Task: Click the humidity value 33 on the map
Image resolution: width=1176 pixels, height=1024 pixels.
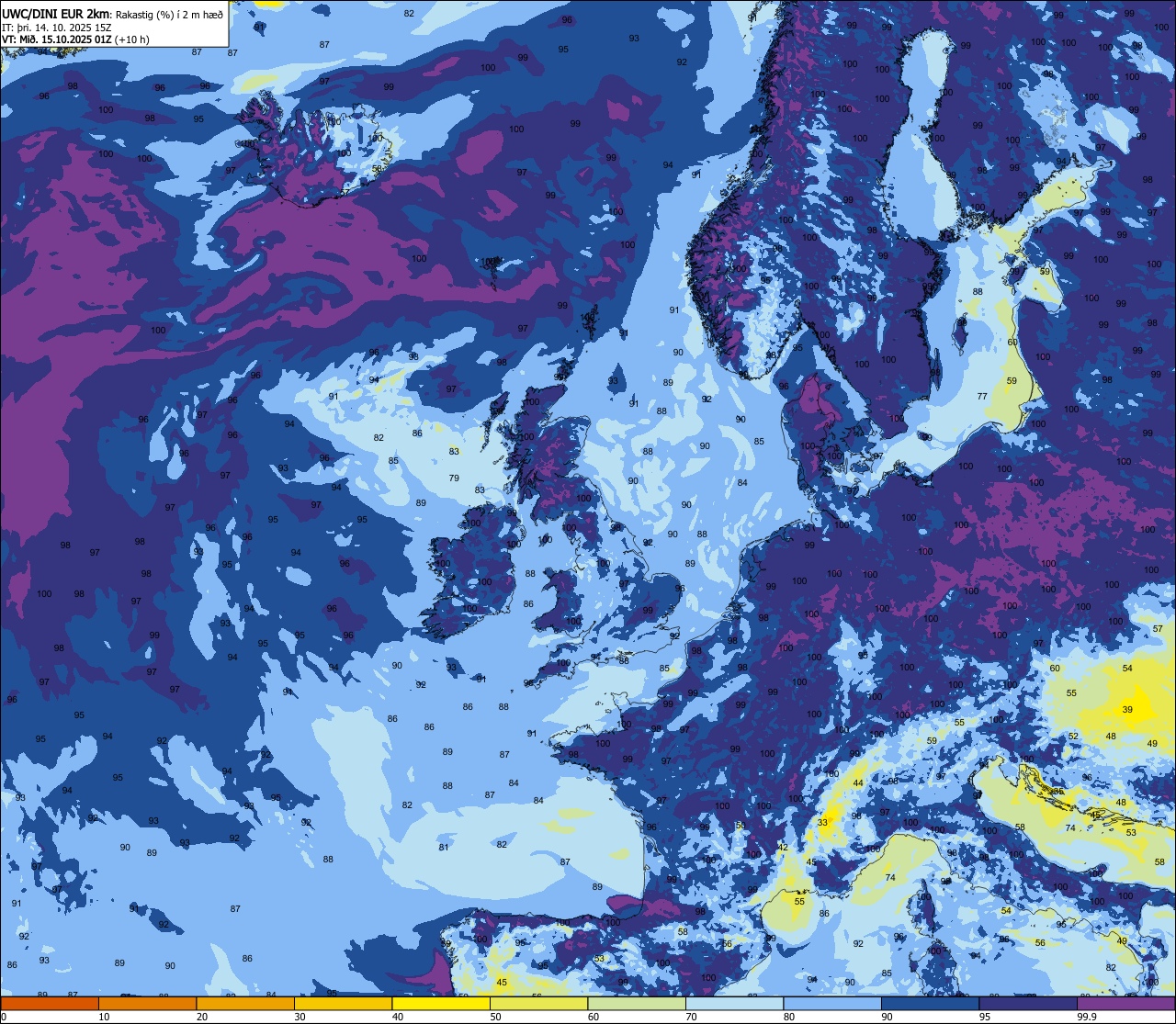Action: click(823, 822)
